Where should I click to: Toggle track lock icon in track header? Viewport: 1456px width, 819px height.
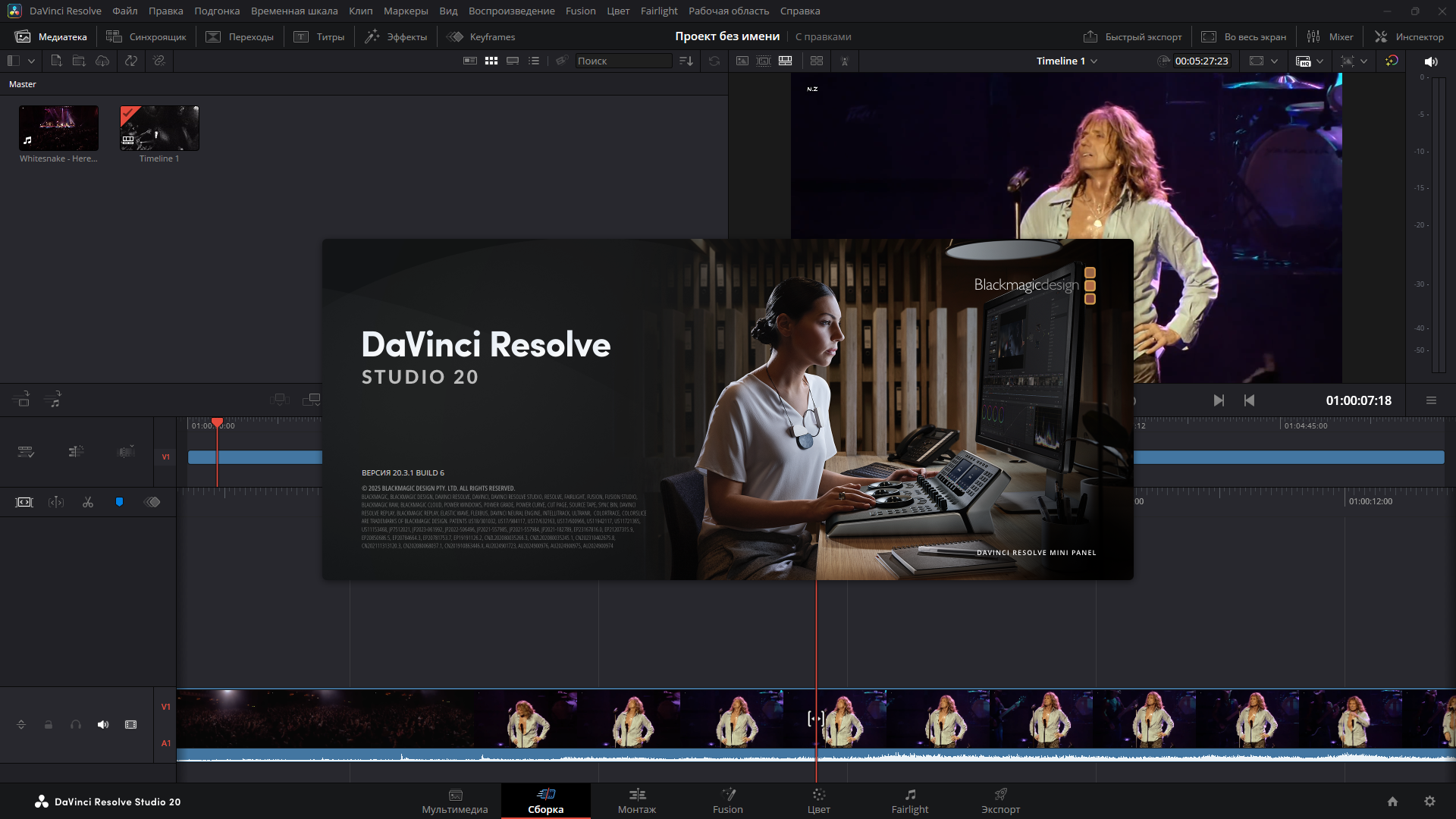(x=49, y=725)
